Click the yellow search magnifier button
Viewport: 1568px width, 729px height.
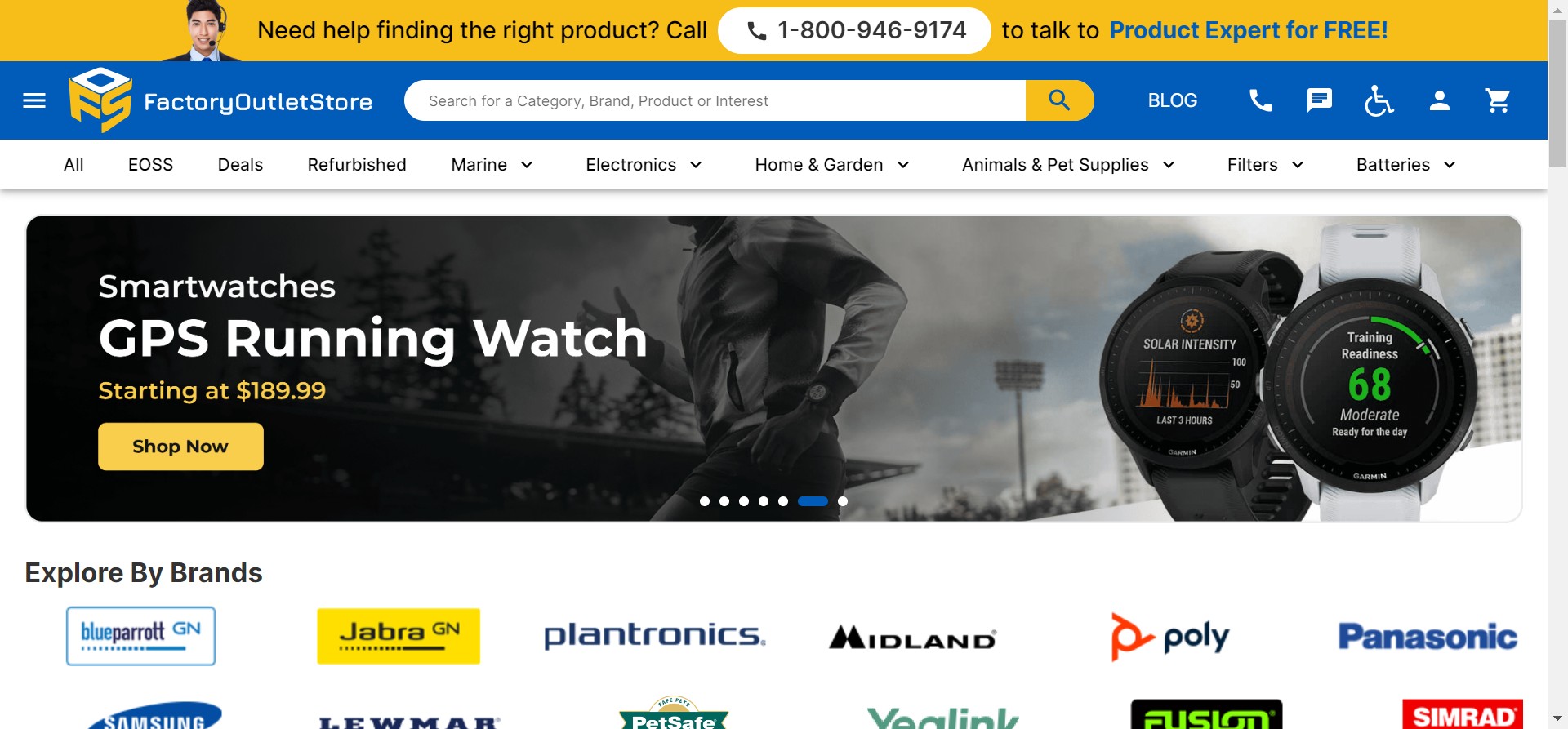click(1059, 100)
